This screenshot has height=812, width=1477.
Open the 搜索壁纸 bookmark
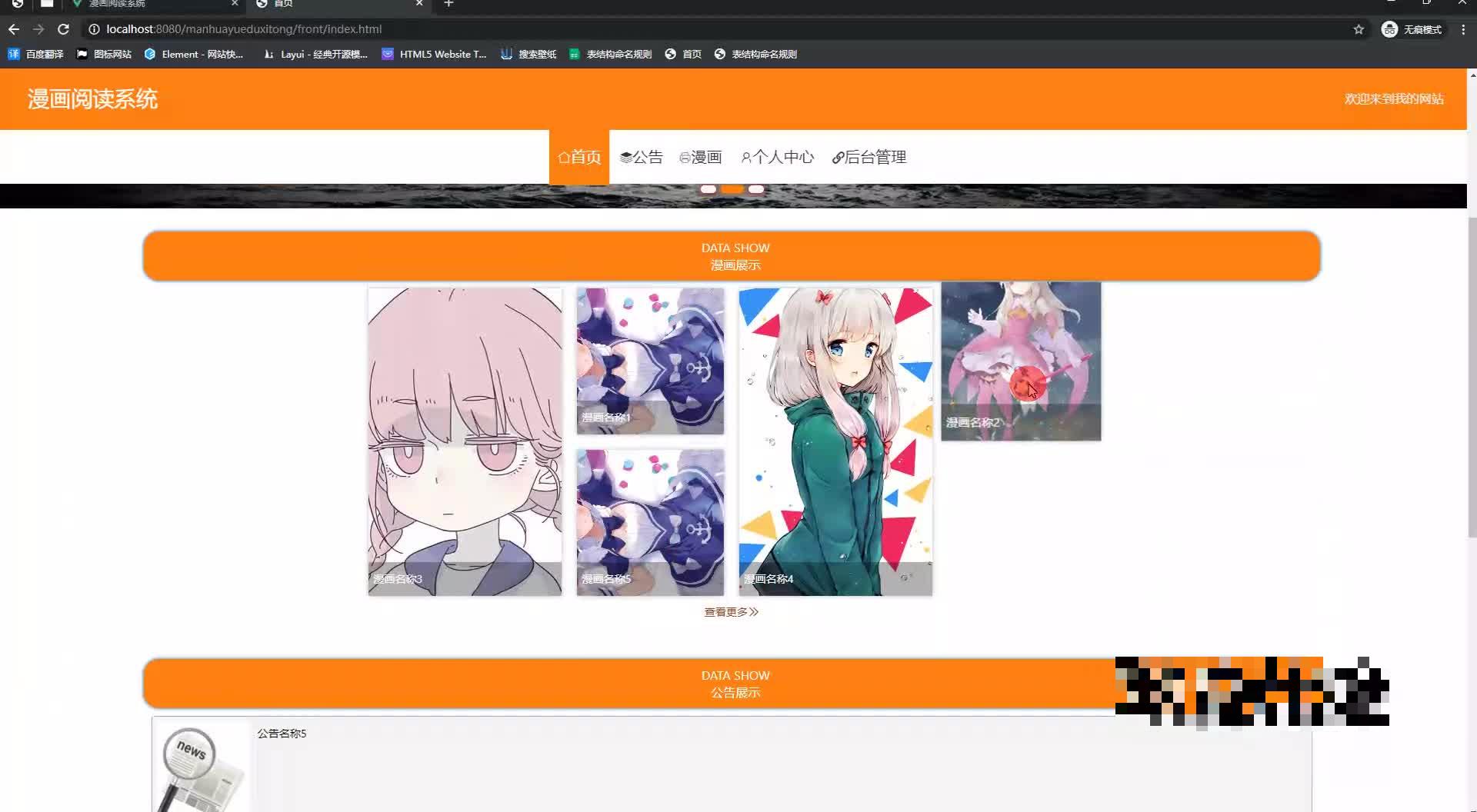(528, 54)
